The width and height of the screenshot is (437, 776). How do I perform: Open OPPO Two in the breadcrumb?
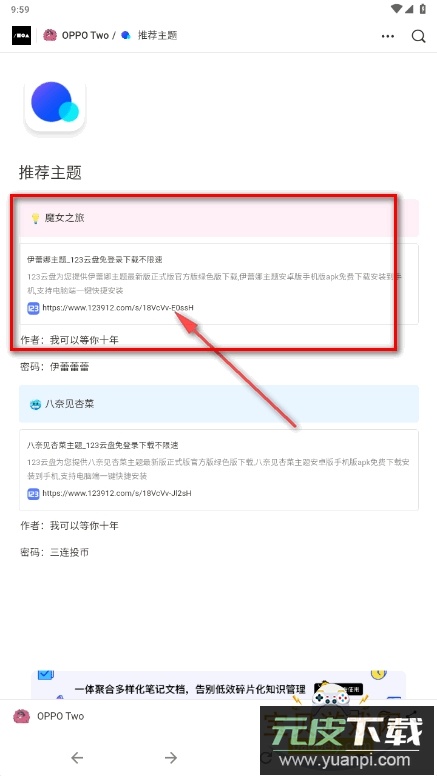(85, 35)
